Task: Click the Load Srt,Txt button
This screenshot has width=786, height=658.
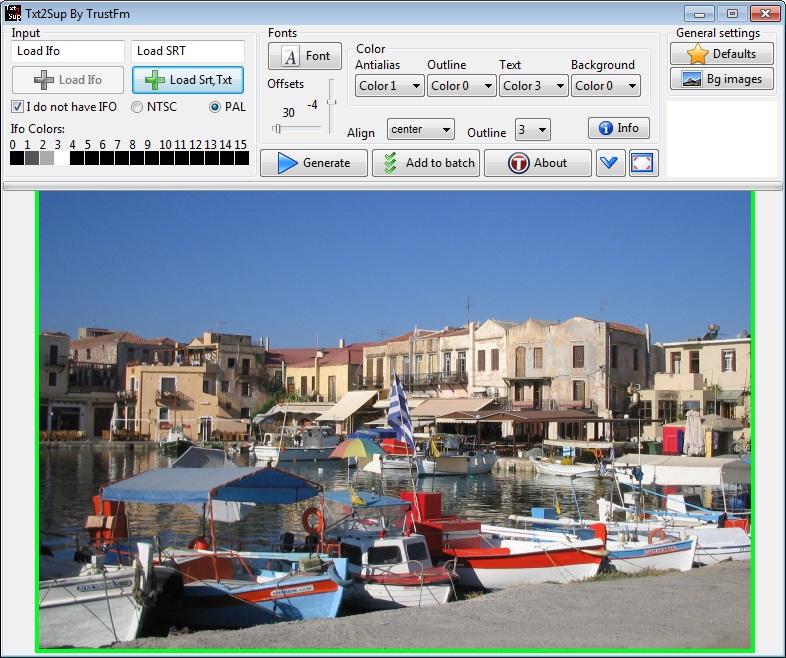Action: point(188,80)
